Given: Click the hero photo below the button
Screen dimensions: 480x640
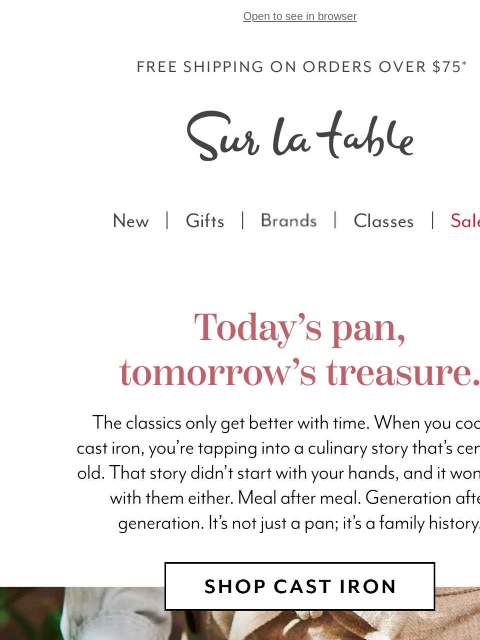Looking at the screenshot, I should (240, 613).
